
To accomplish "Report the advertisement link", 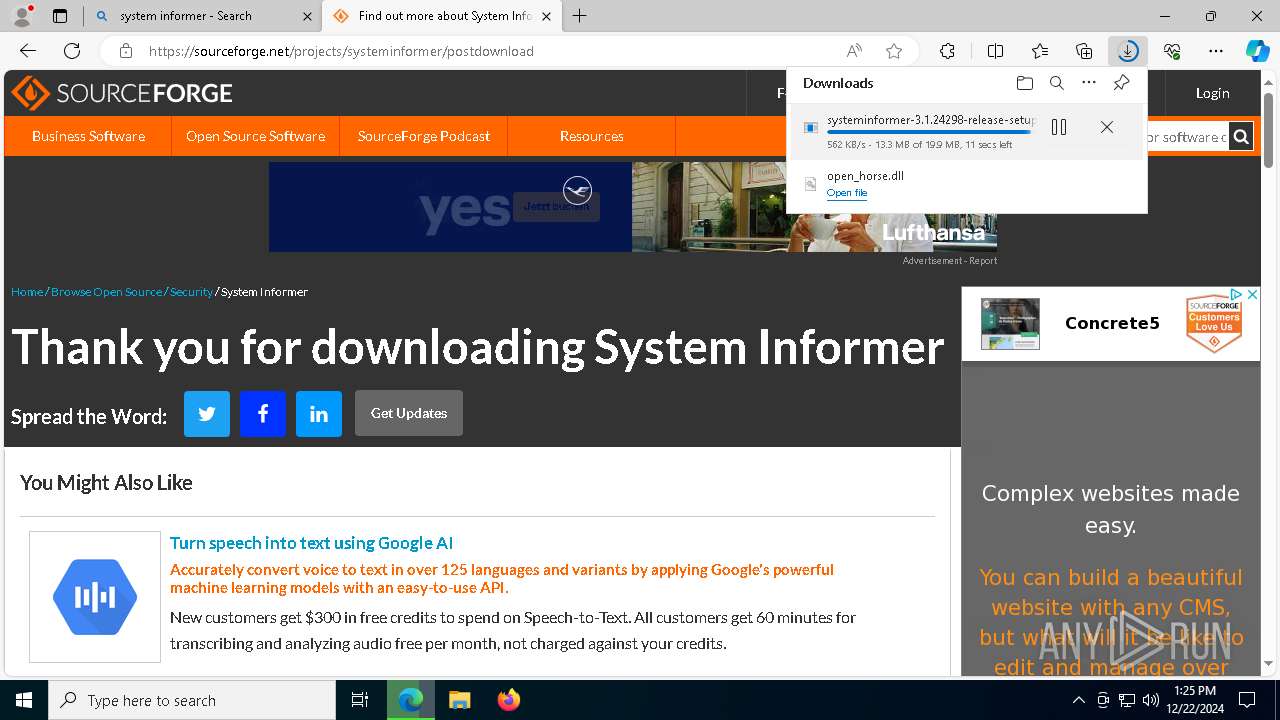I will pyautogui.click(x=983, y=261).
